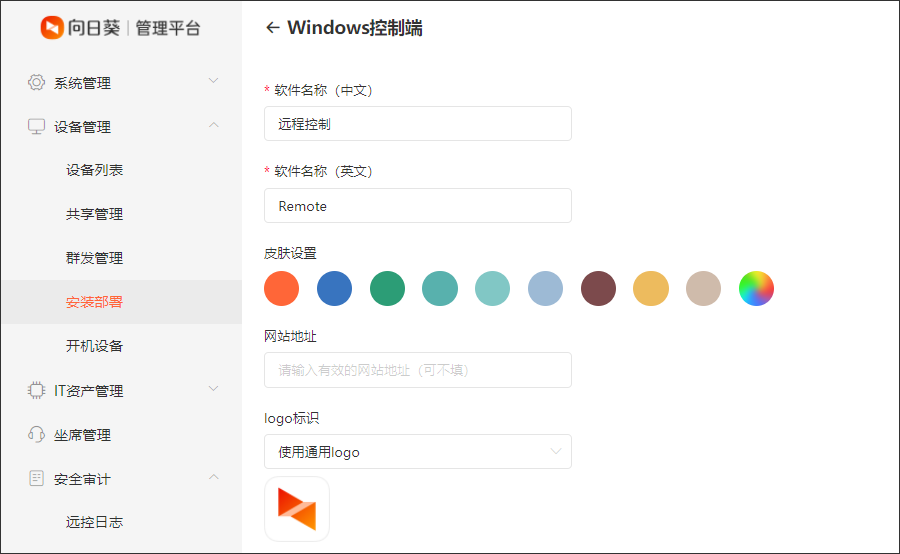Select the dark blue skin swatch
Viewport: 900px width, 554px height.
(x=335, y=289)
